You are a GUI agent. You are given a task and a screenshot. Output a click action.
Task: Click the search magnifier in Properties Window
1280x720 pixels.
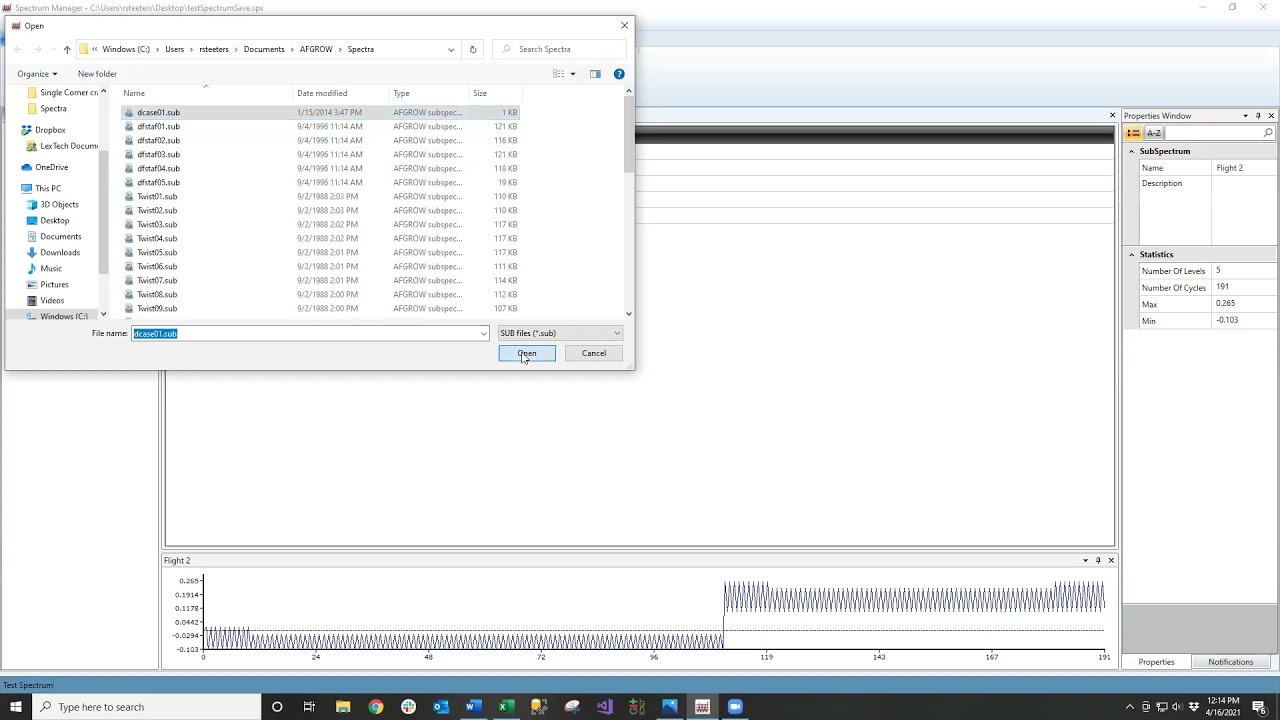pos(1268,133)
